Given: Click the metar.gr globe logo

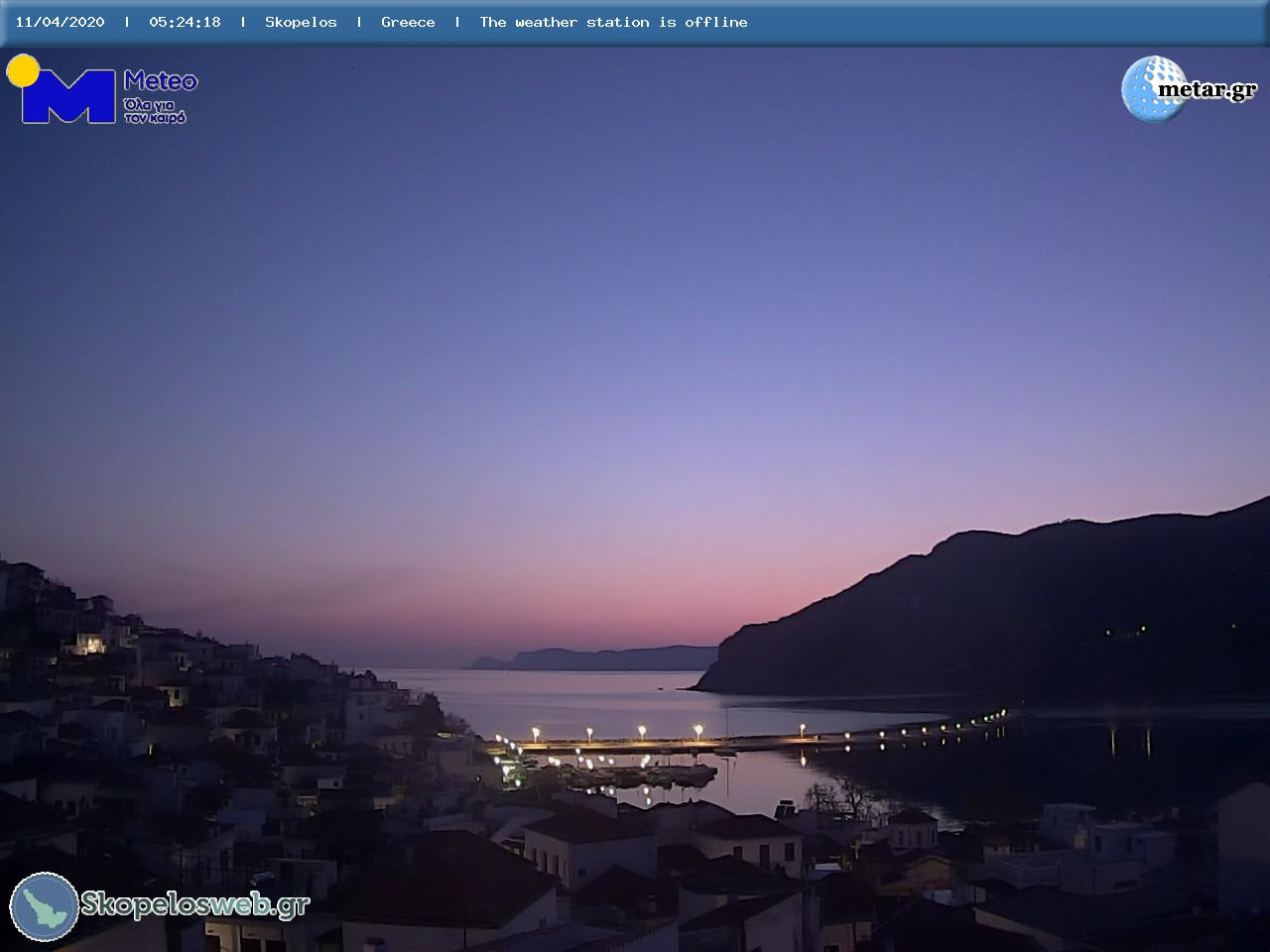Looking at the screenshot, I should (1153, 88).
